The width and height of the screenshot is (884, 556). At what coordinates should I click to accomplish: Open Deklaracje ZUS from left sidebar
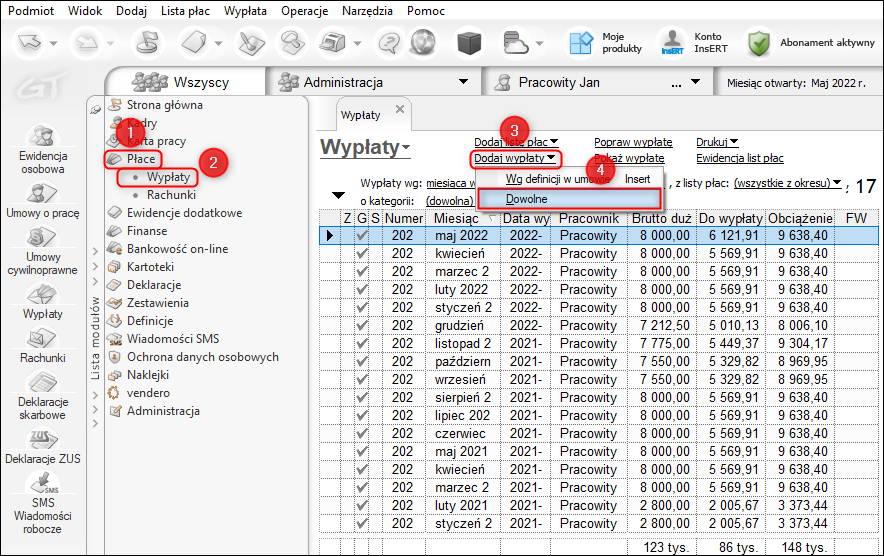(x=42, y=439)
